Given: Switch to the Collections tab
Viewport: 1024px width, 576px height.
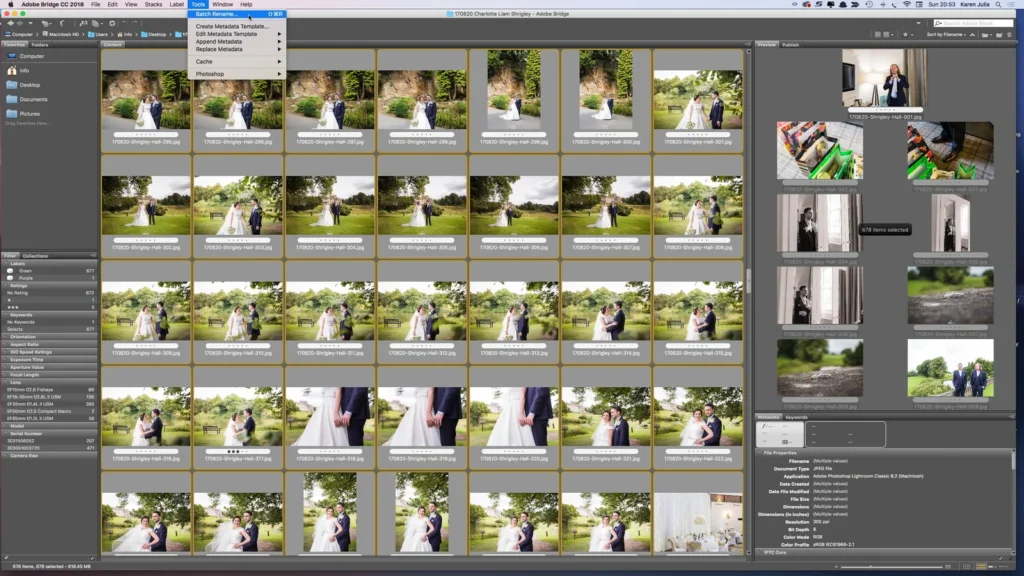Looking at the screenshot, I should (36, 256).
